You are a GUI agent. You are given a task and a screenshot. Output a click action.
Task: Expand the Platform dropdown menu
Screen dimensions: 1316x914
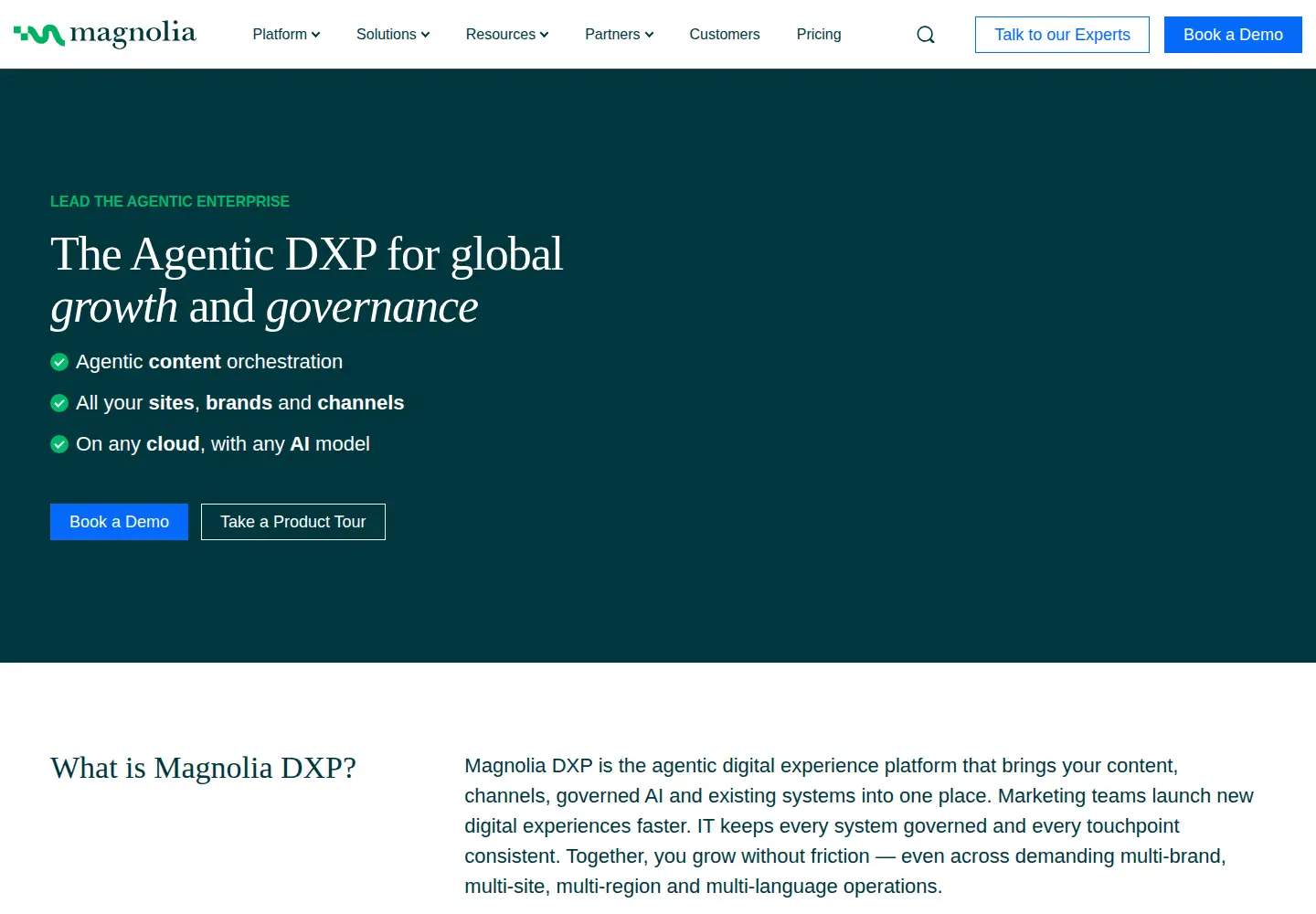click(x=286, y=35)
